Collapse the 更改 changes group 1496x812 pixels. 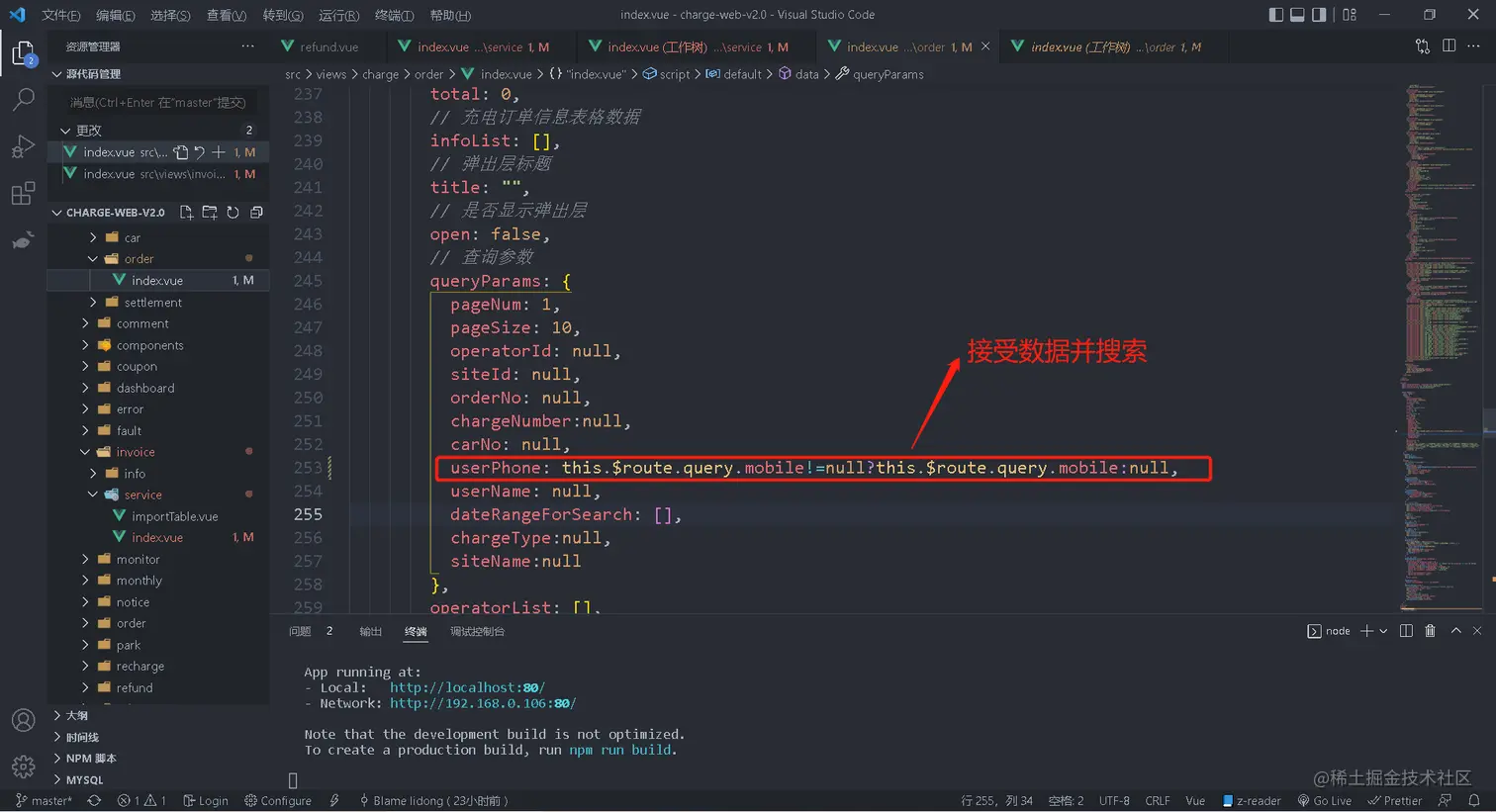[x=65, y=131]
